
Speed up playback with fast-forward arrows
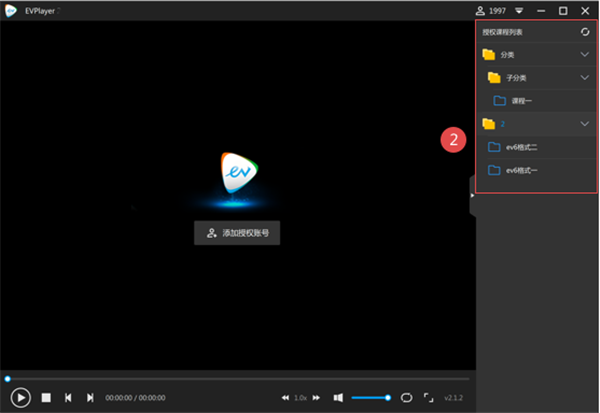[x=316, y=398]
